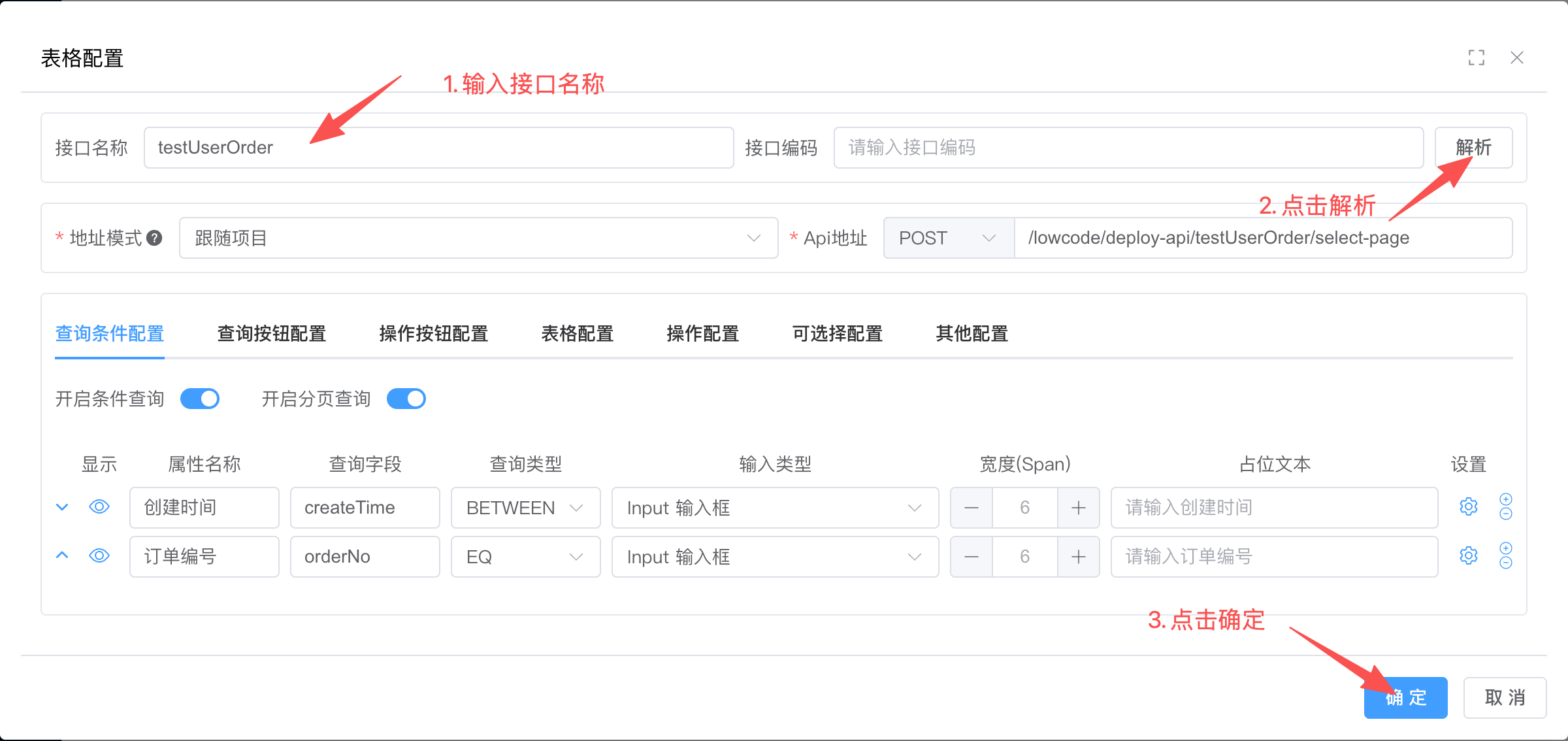Screen dimensions: 1568x741
Task: Increase span width for createTime row
Action: [1078, 508]
